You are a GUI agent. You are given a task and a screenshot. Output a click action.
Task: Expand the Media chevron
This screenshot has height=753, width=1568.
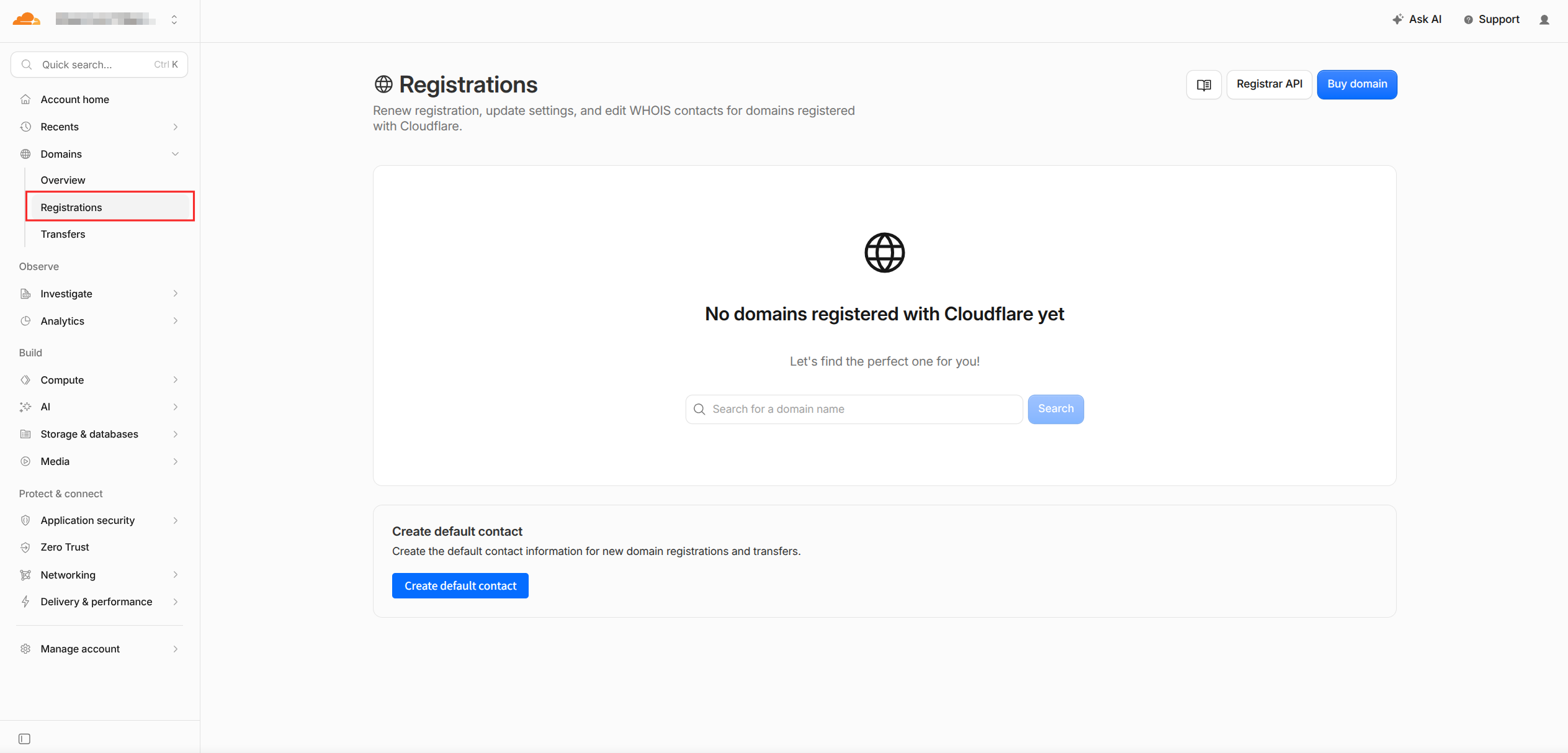(176, 461)
